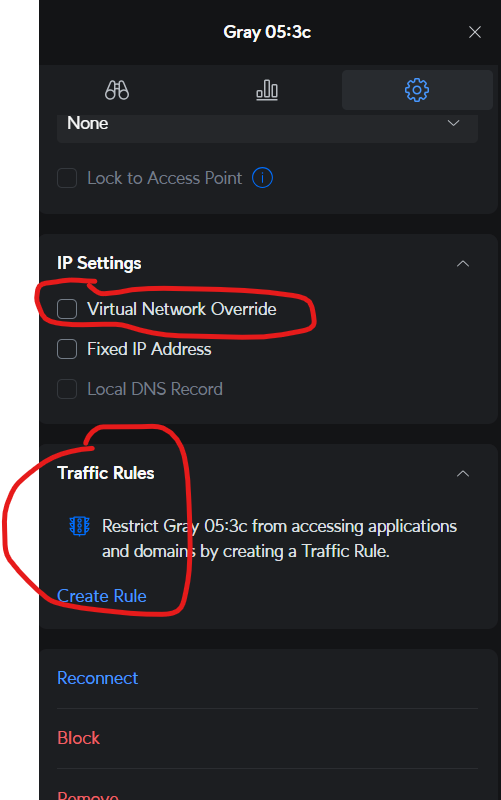501x800 pixels.
Task: Click the Remove option
Action: [x=88, y=795]
